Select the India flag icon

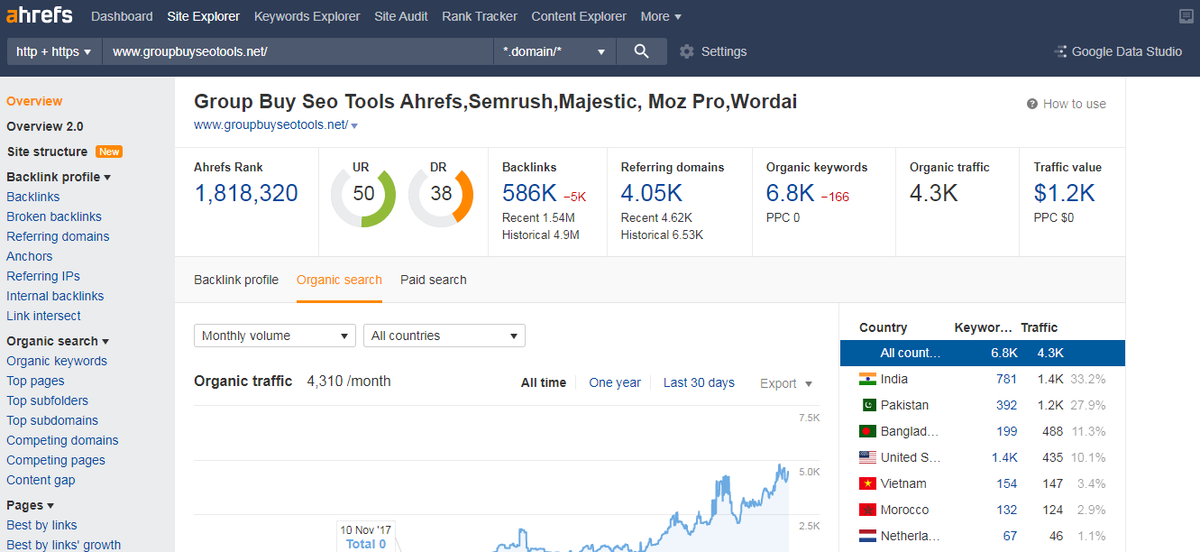(x=868, y=379)
